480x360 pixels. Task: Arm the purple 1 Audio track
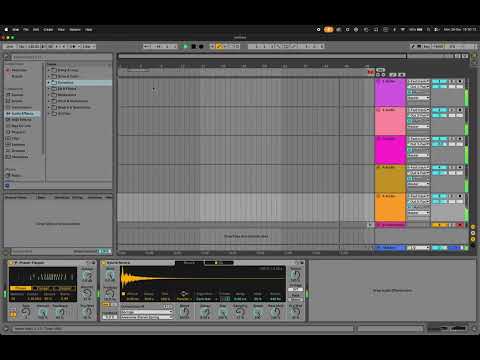460,81
